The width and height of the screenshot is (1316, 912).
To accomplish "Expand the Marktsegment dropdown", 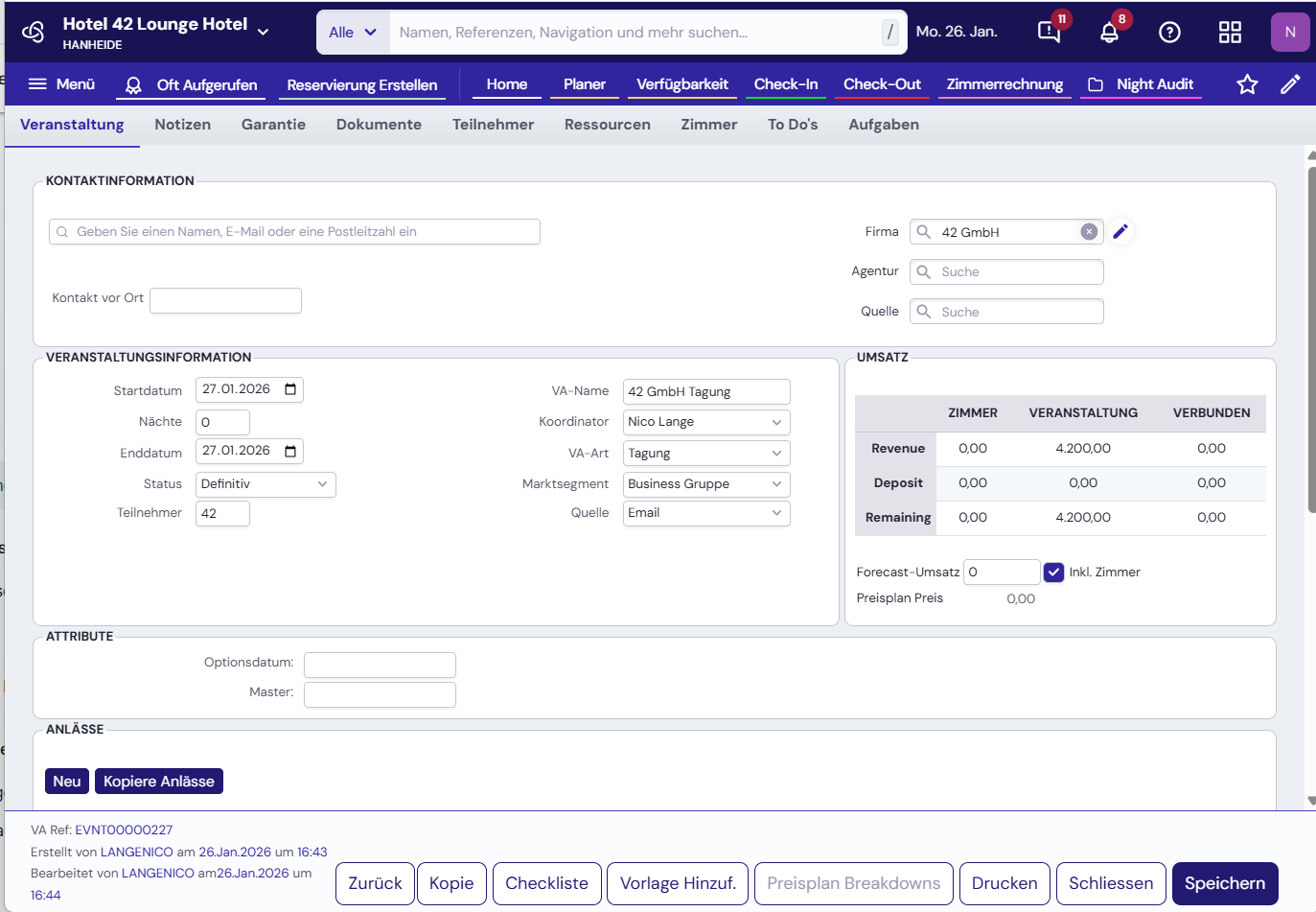I will point(706,484).
